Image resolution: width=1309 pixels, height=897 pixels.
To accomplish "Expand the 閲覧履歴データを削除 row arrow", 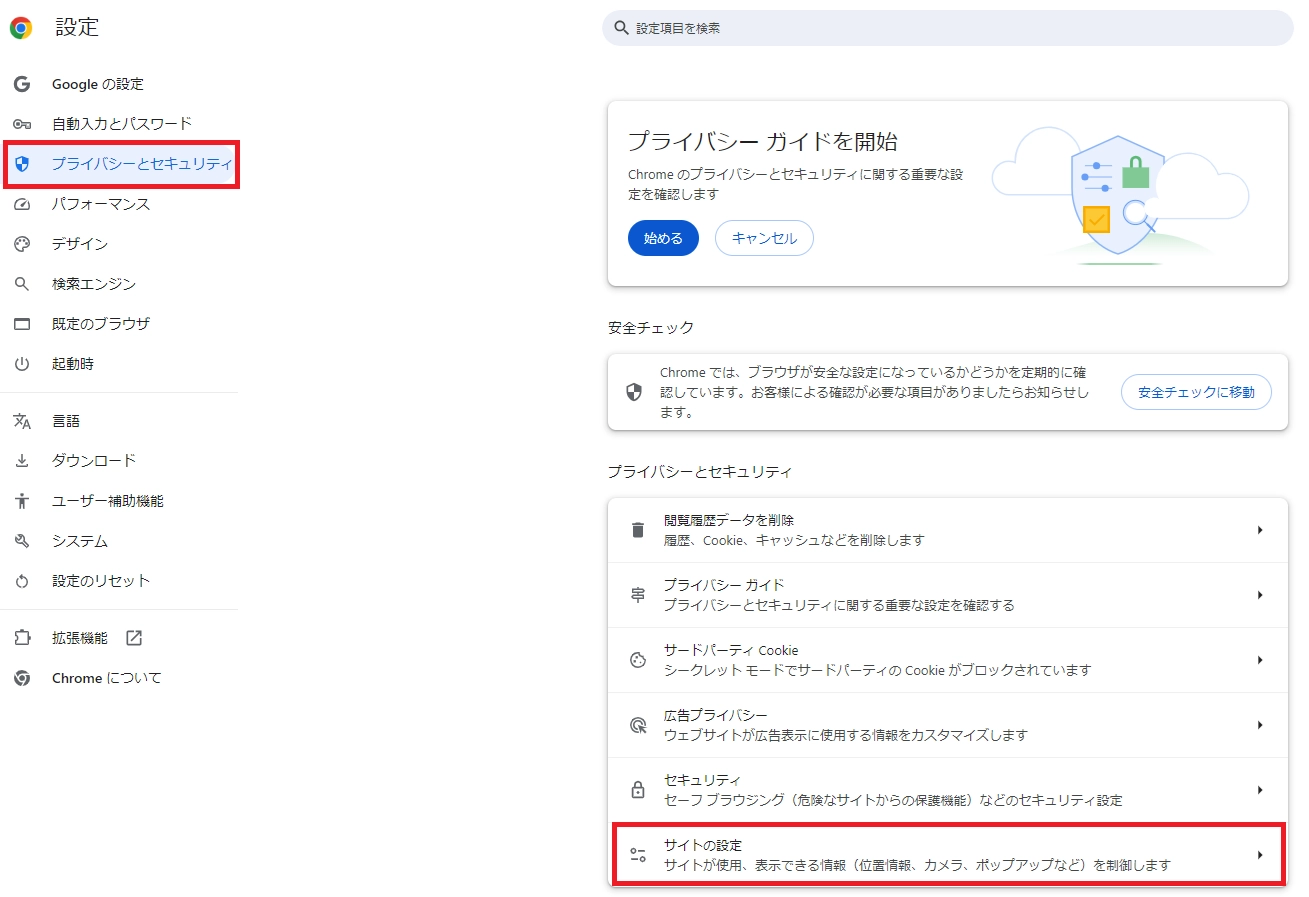I will [1260, 530].
